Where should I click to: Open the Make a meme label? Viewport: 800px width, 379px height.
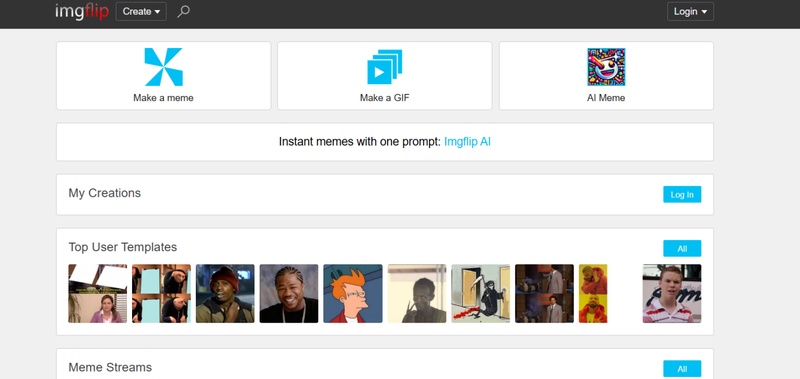(163, 97)
